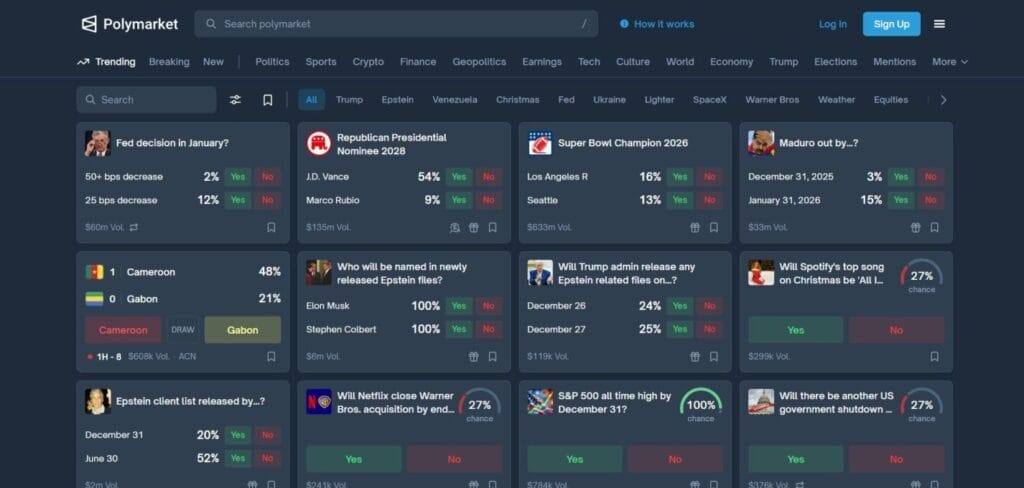Select No for Seattle

[x=710, y=201]
